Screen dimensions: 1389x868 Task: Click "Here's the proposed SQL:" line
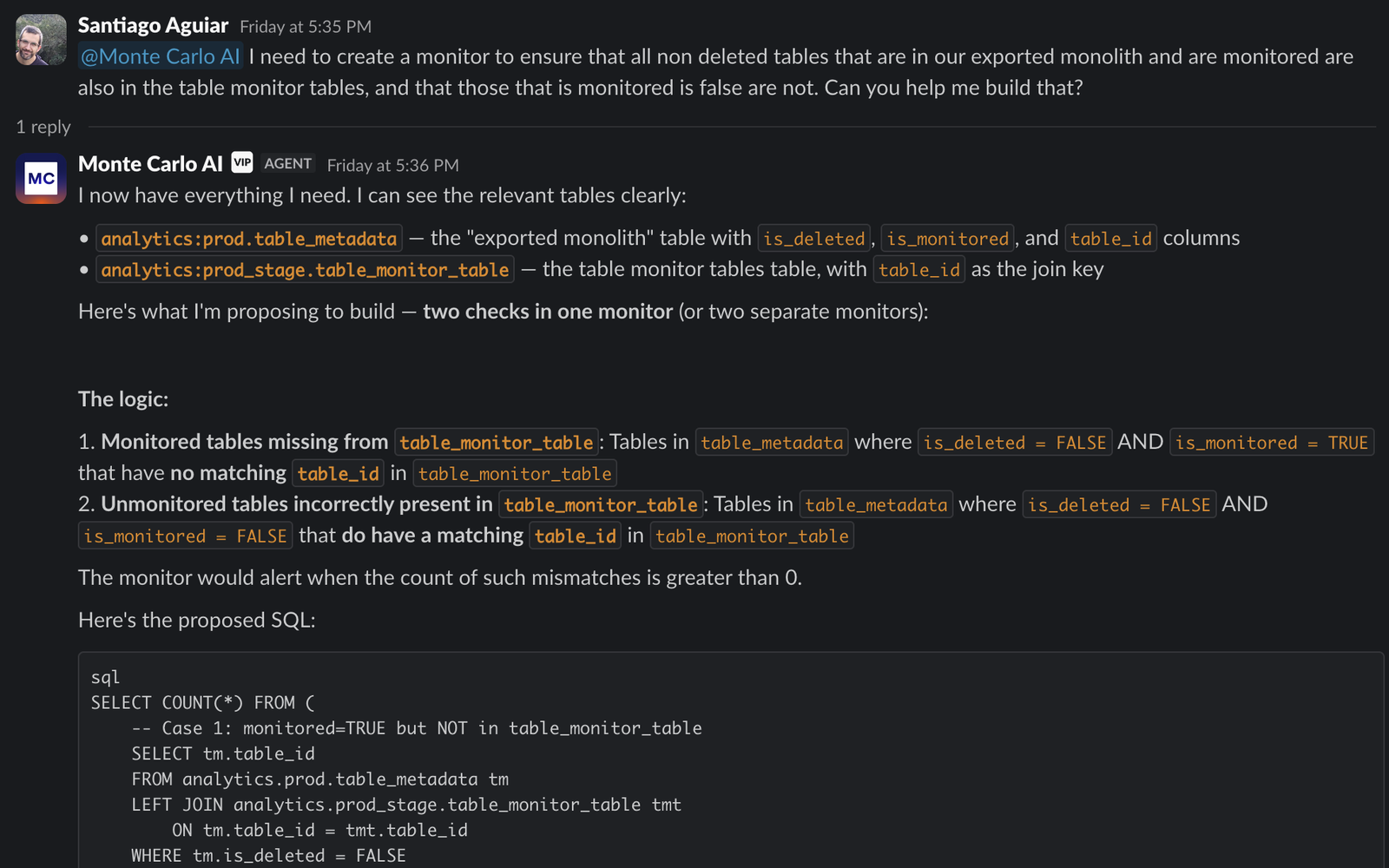[x=197, y=620]
